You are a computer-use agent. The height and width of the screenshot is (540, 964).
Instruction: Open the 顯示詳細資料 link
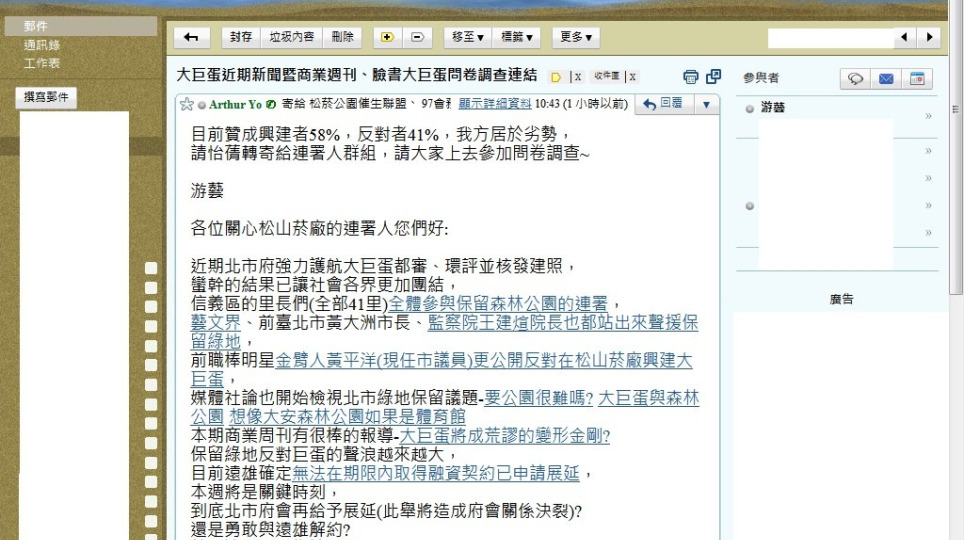click(x=494, y=104)
